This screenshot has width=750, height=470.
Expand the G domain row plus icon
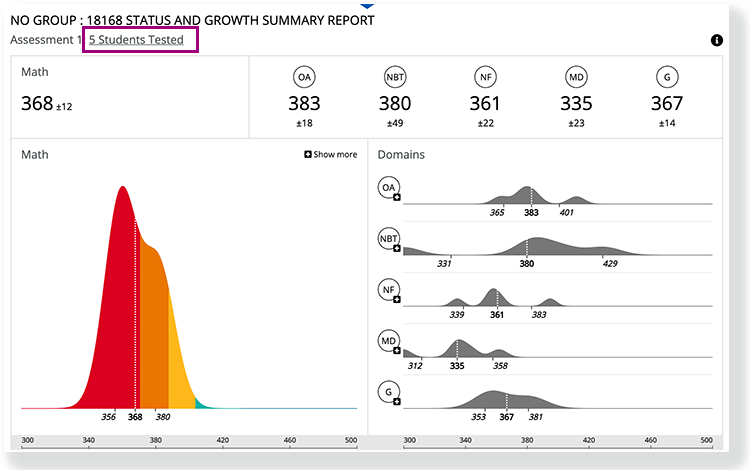pos(397,402)
